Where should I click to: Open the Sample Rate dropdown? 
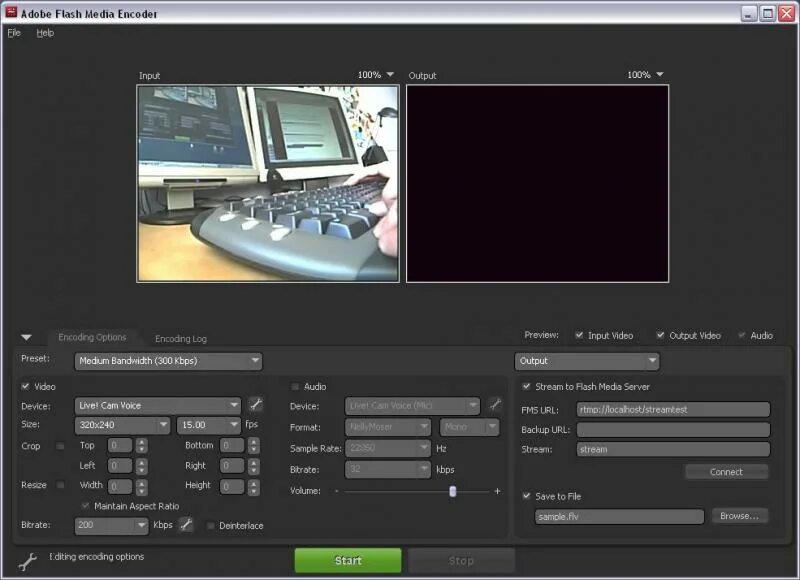[x=388, y=448]
